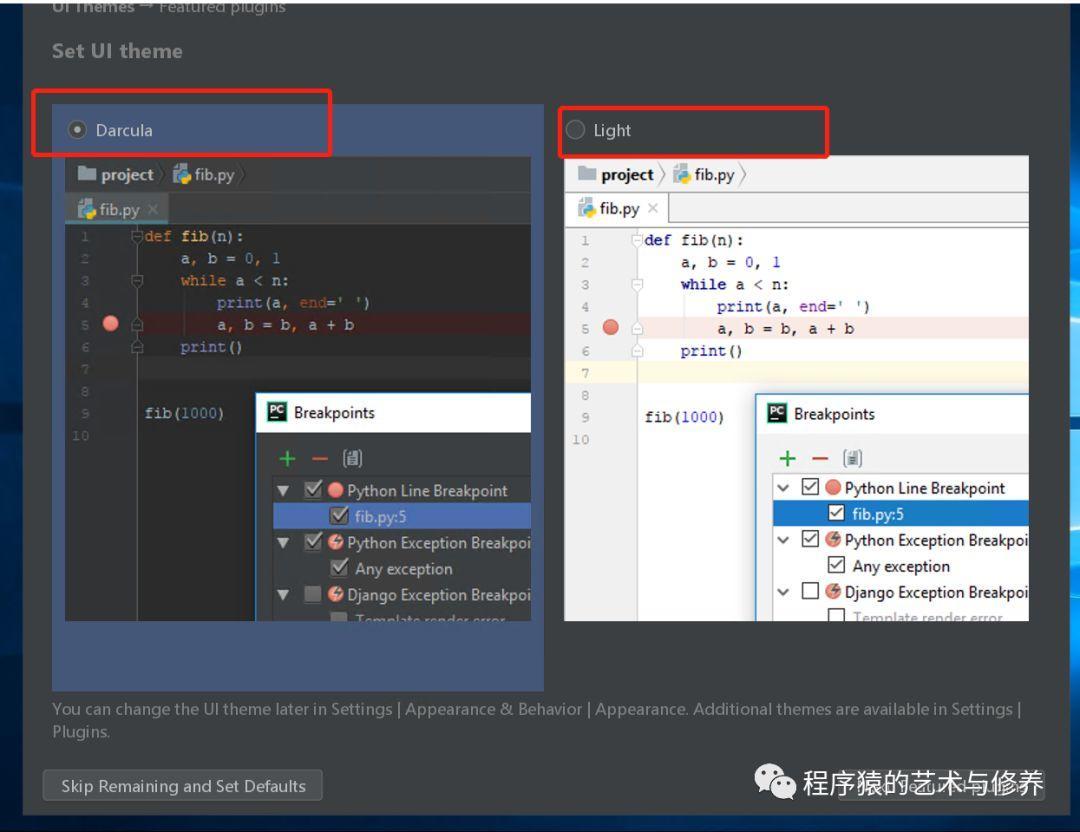This screenshot has width=1080, height=832.
Task: Collapse Python Line Breakpoint node in Darcula preview
Action: coord(283,491)
